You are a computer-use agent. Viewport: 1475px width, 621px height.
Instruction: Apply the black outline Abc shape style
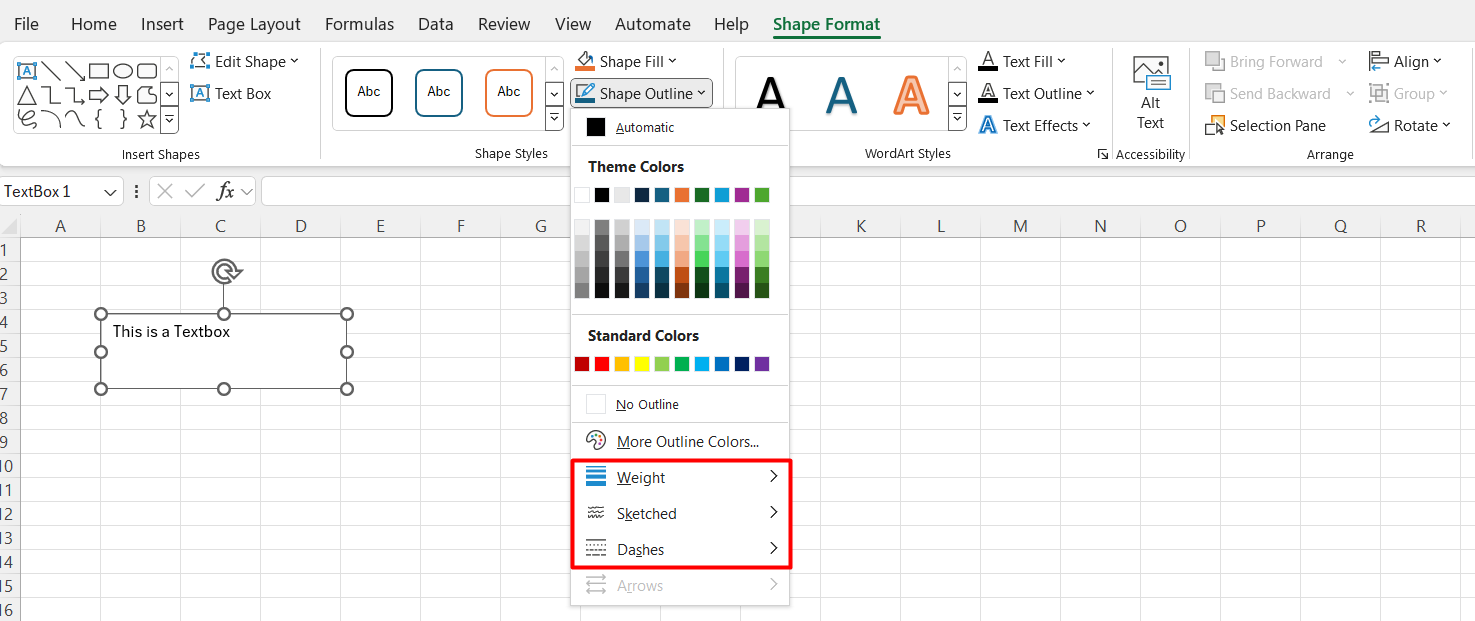pyautogui.click(x=369, y=93)
